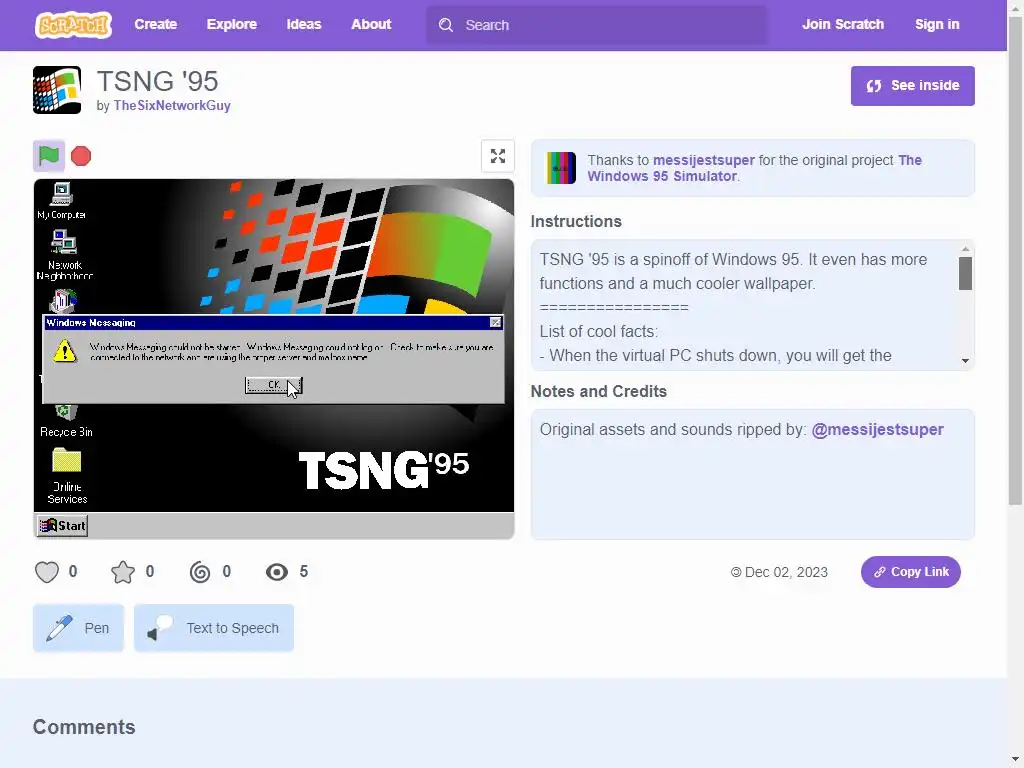The width and height of the screenshot is (1024, 768).
Task: Click Sign in
Action: (x=936, y=24)
